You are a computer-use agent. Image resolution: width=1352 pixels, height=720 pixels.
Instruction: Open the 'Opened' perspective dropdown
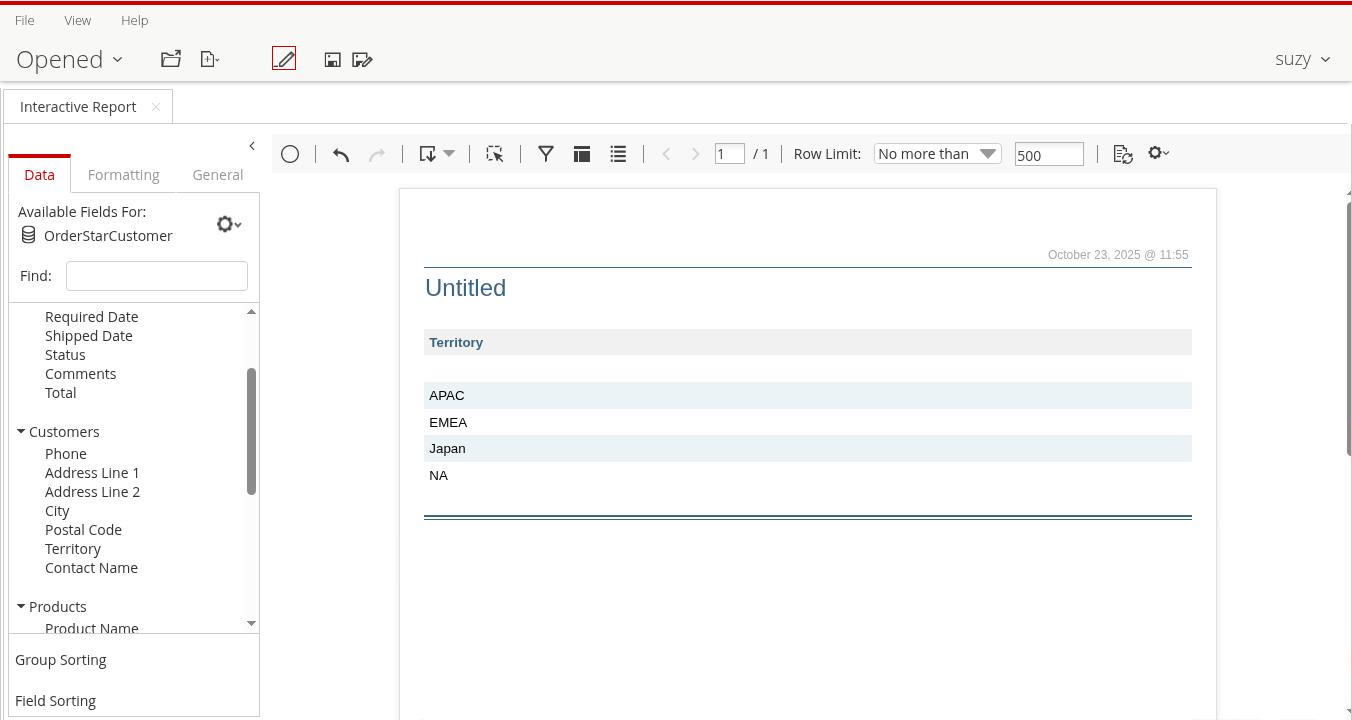coord(69,59)
